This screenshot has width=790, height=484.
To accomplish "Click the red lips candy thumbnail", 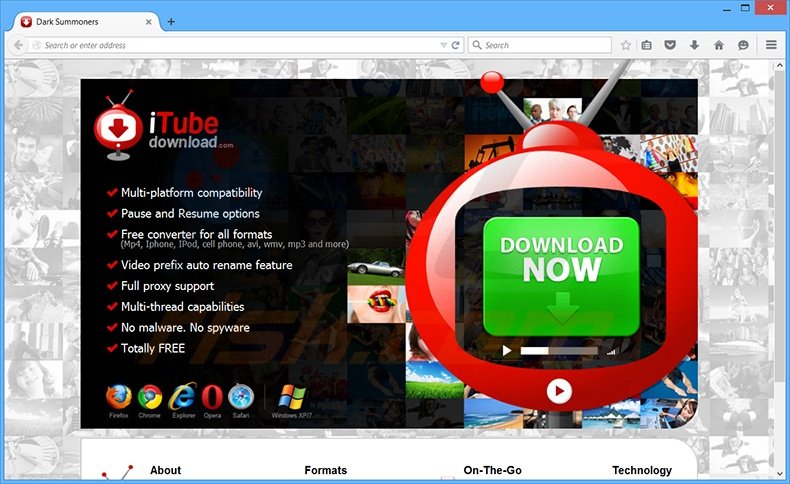I will (376, 304).
